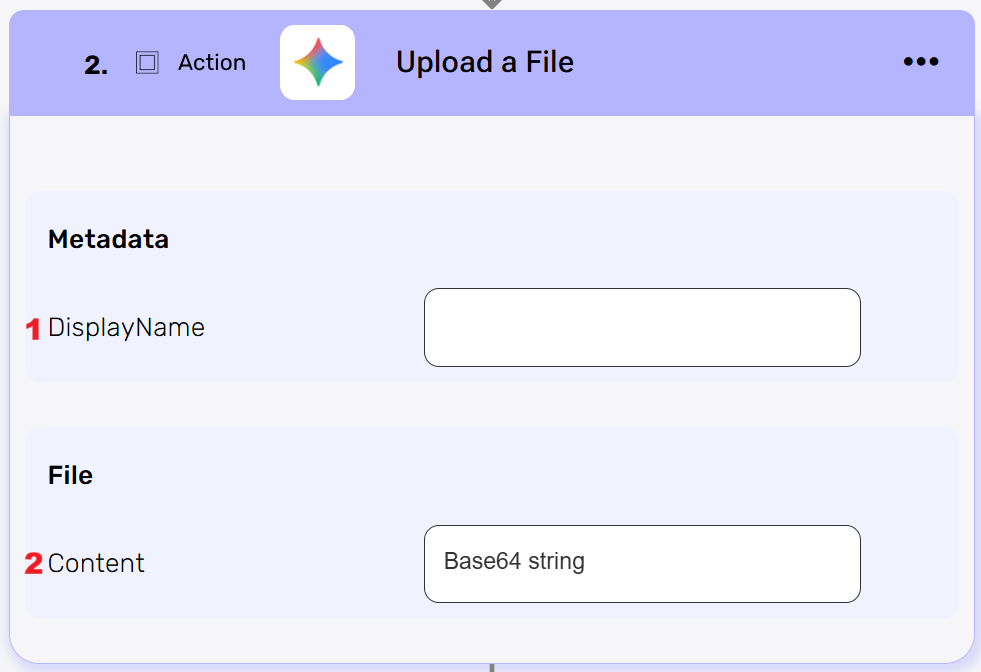Click the square Action type icon
Image resolution: width=981 pixels, height=672 pixels.
click(x=147, y=63)
